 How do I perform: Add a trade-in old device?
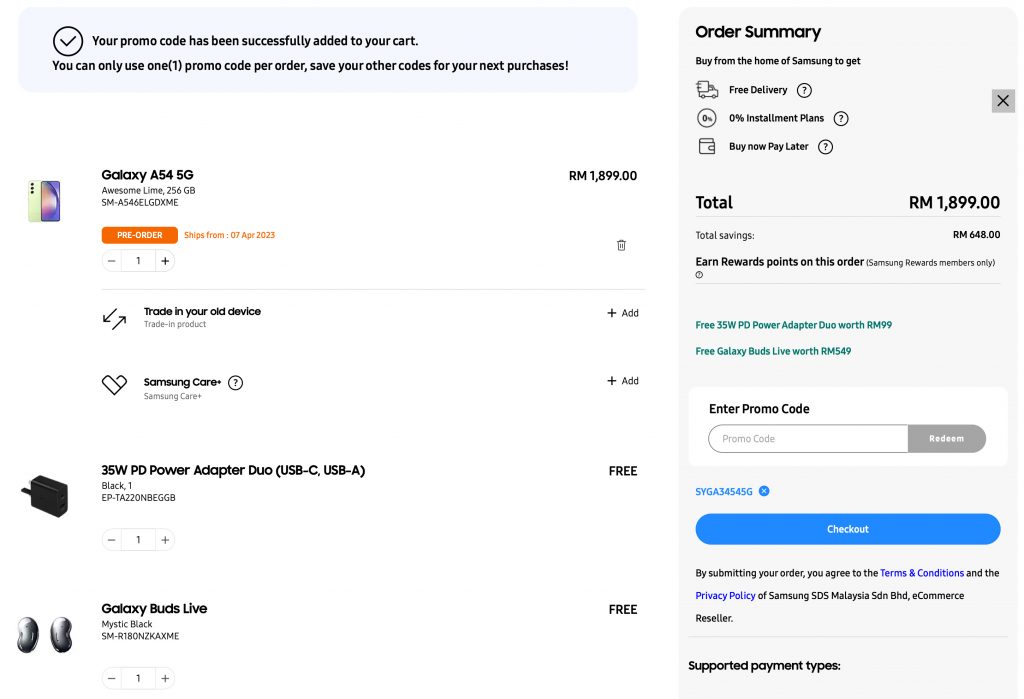pos(622,313)
